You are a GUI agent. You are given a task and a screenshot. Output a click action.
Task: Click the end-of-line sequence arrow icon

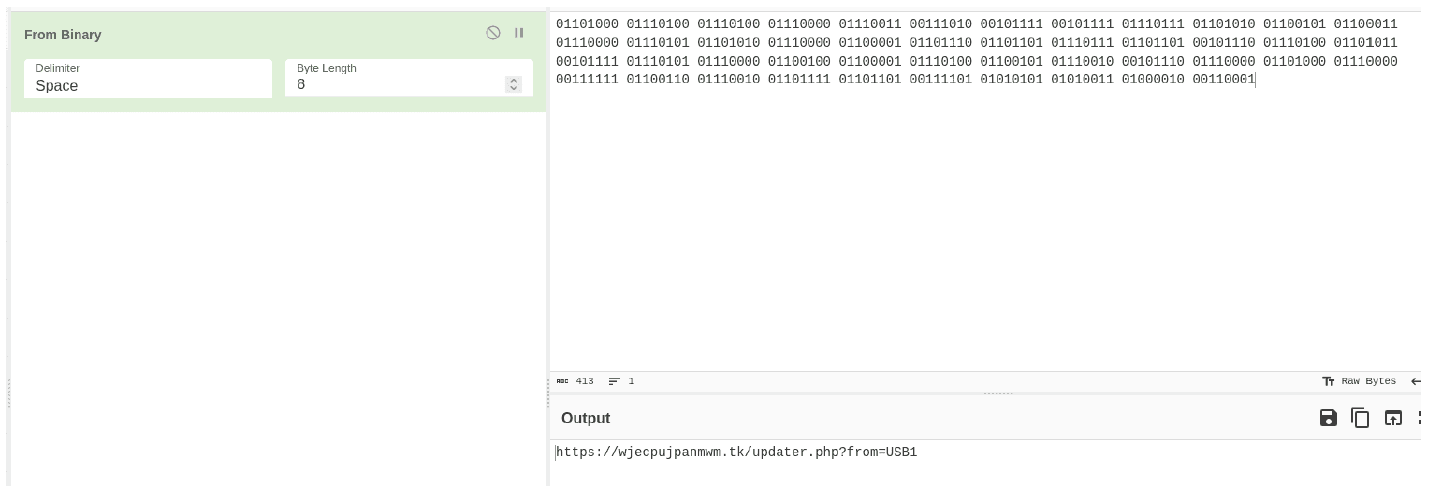(1415, 381)
